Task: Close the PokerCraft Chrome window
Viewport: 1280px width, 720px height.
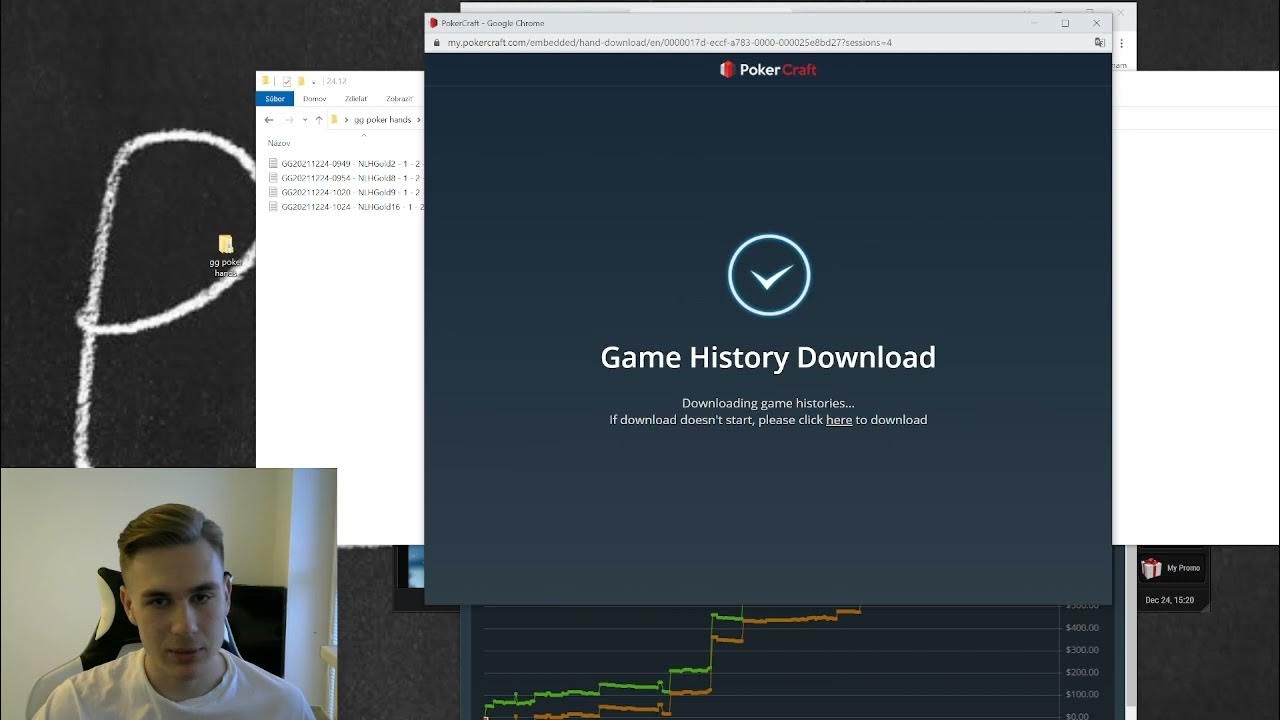Action: tap(1096, 23)
